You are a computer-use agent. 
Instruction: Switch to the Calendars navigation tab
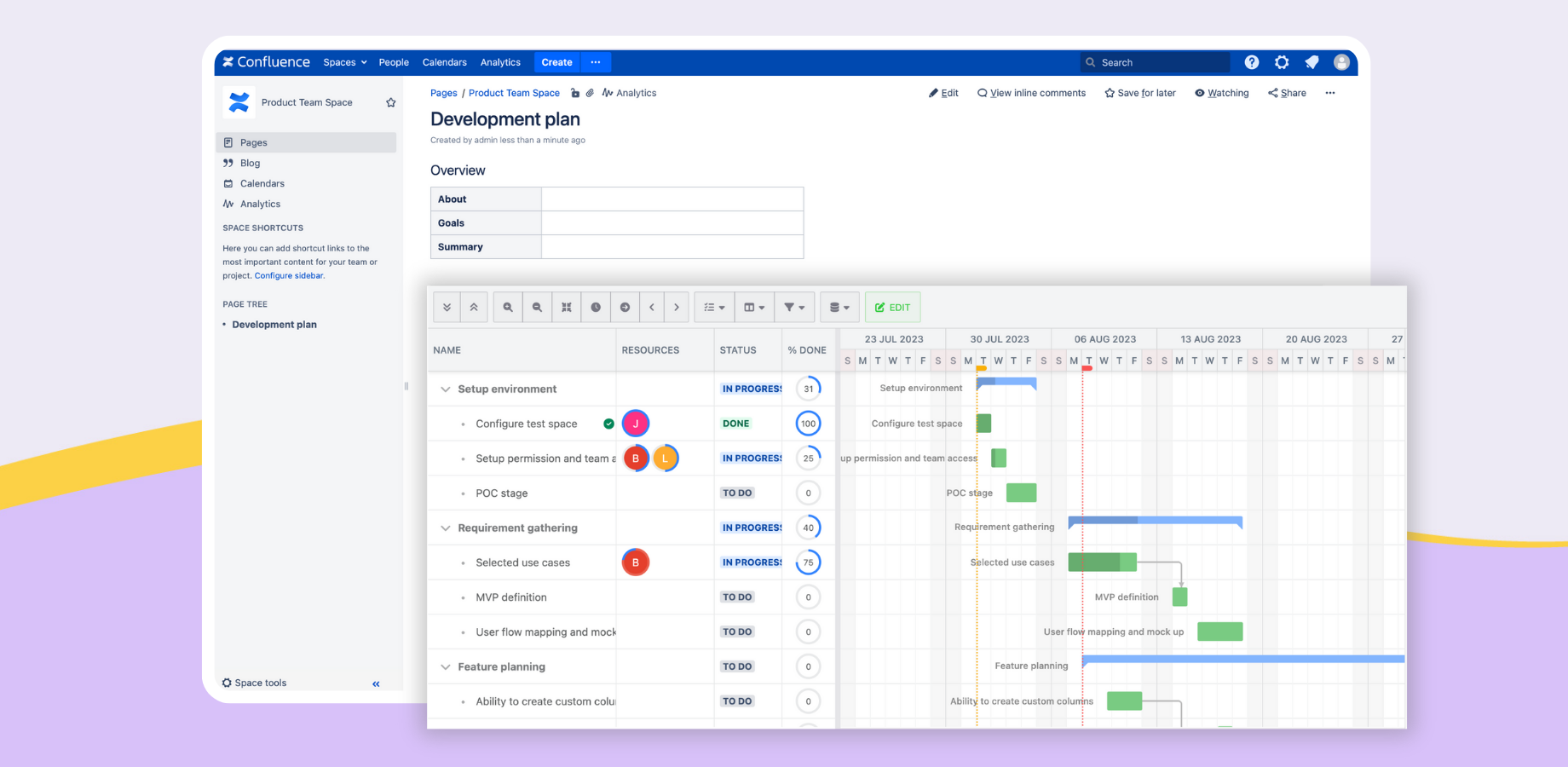coord(444,62)
